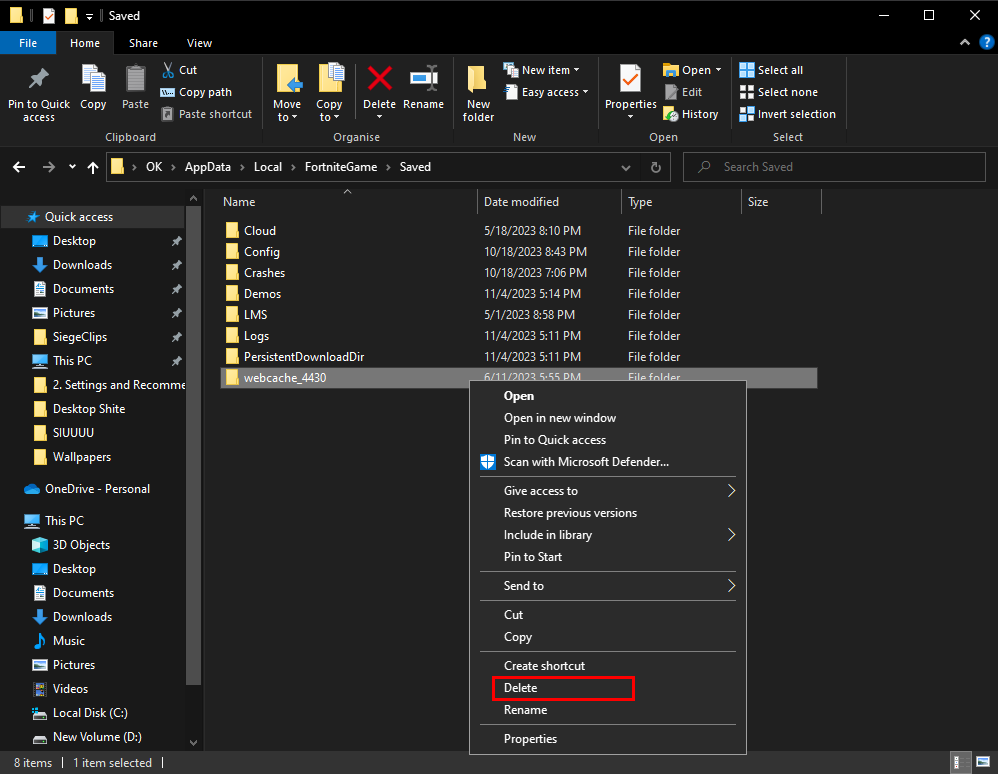Viewport: 998px width, 774px height.
Task: Switch to the View ribbon tab
Action: (199, 43)
